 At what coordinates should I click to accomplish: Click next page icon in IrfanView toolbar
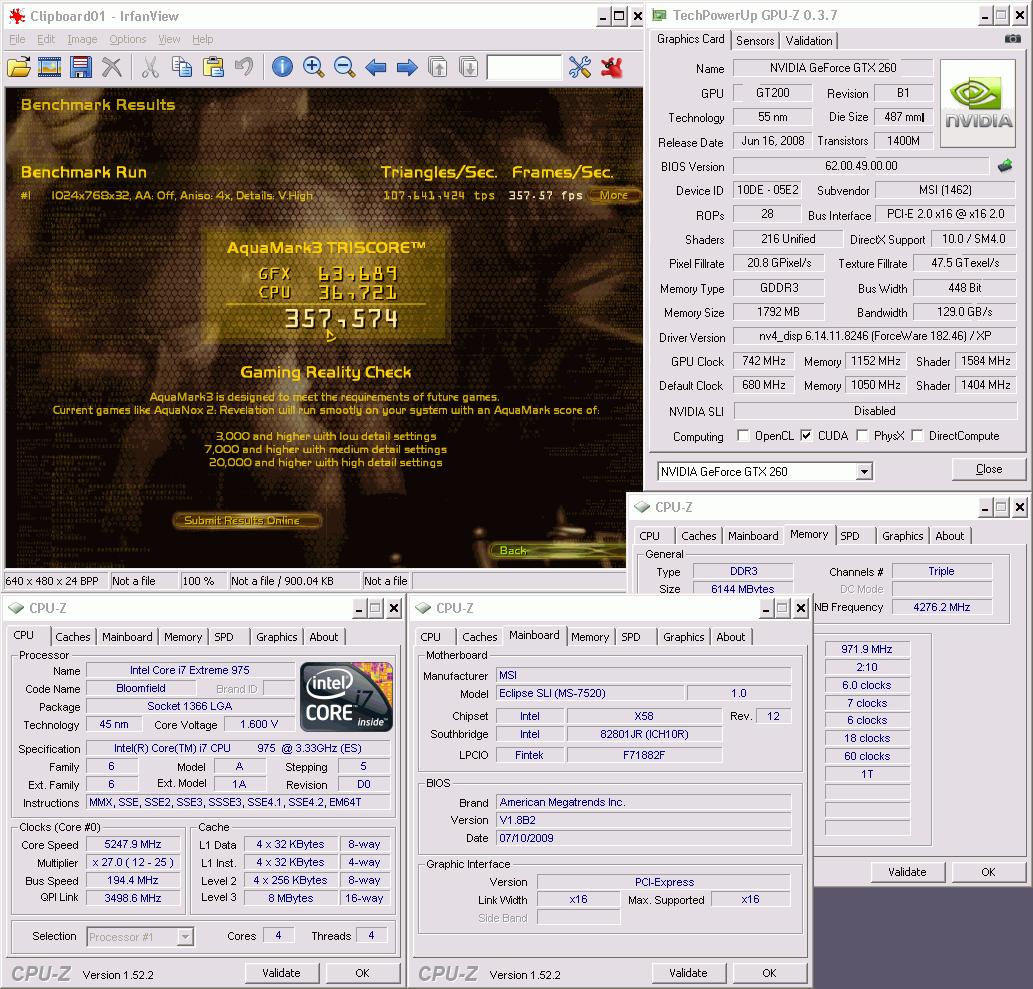(468, 67)
